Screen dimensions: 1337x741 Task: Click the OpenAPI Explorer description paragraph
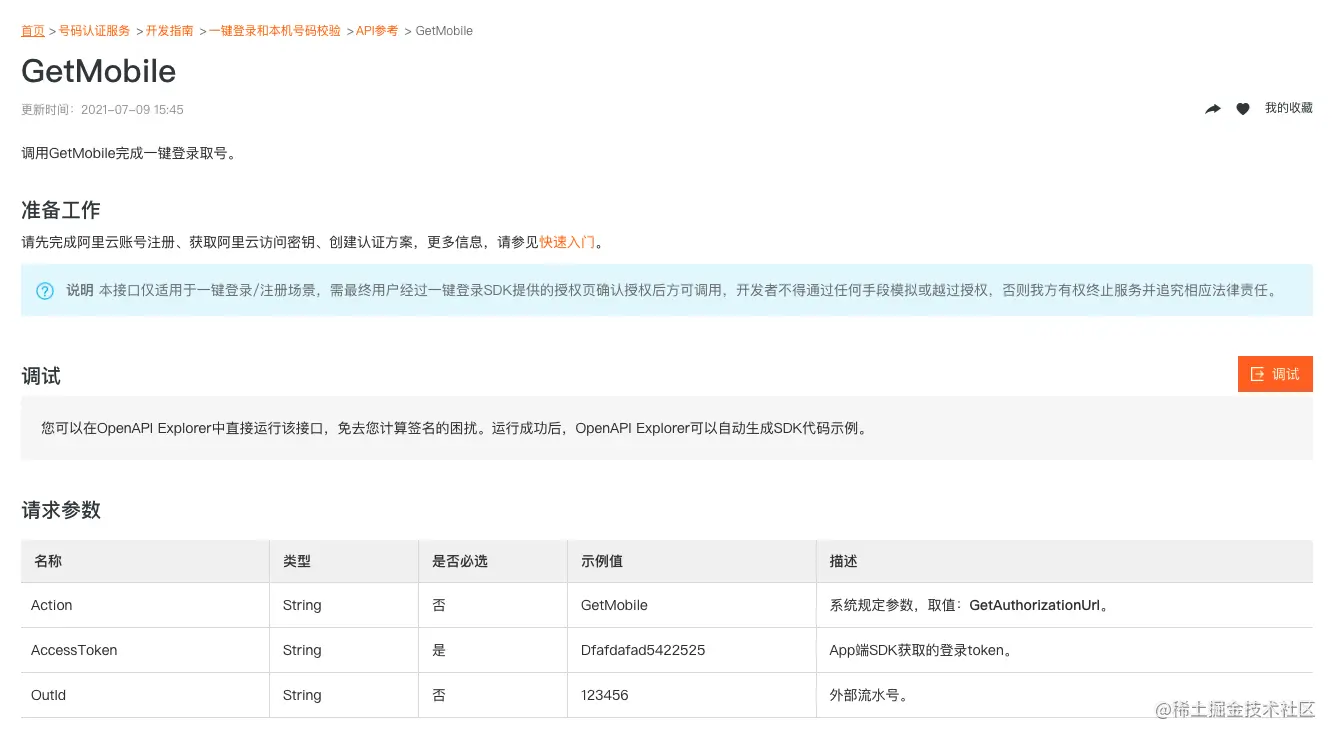pos(454,428)
